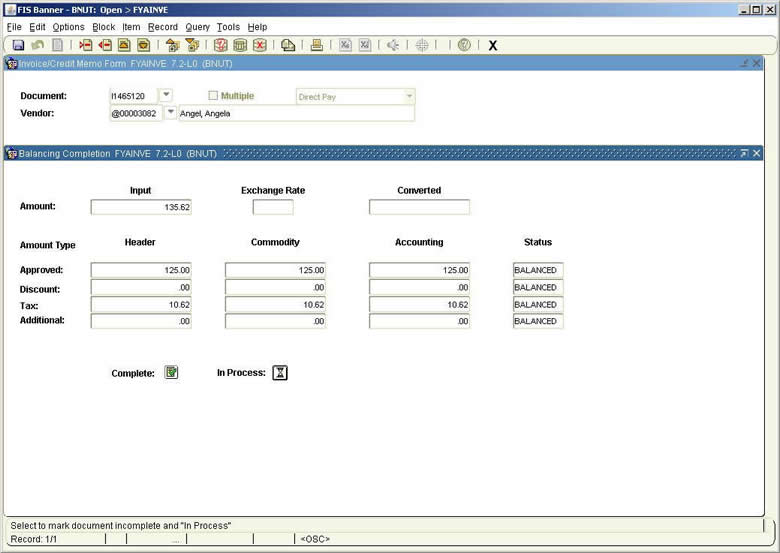The width and height of the screenshot is (780, 553).
Task: Click the Discount Header amount field
Action: pyautogui.click(x=141, y=287)
